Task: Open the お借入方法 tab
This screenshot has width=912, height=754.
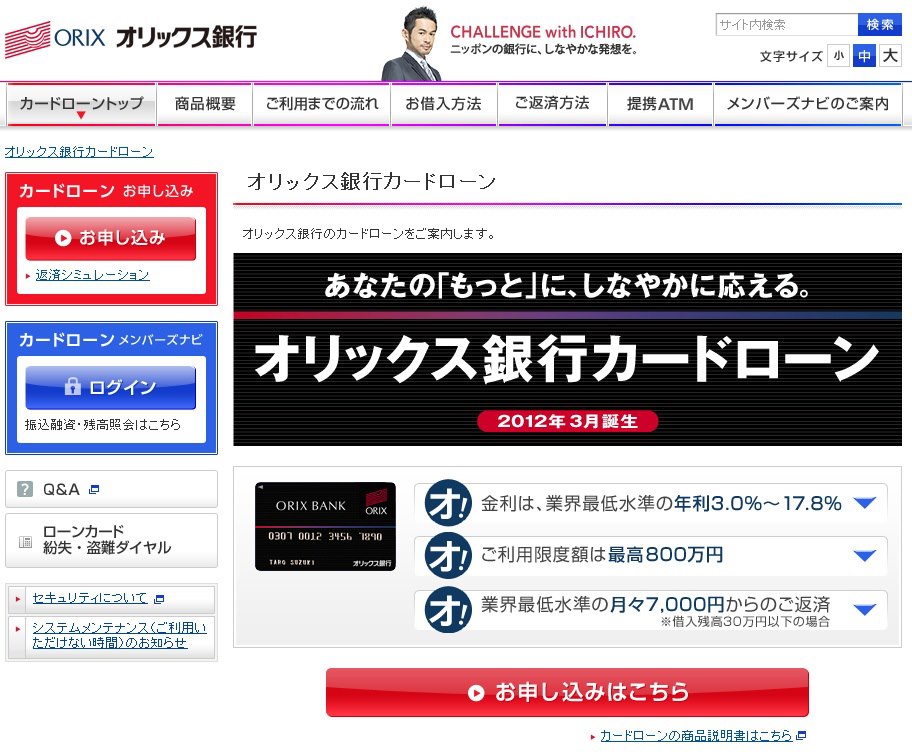Action: click(x=444, y=104)
